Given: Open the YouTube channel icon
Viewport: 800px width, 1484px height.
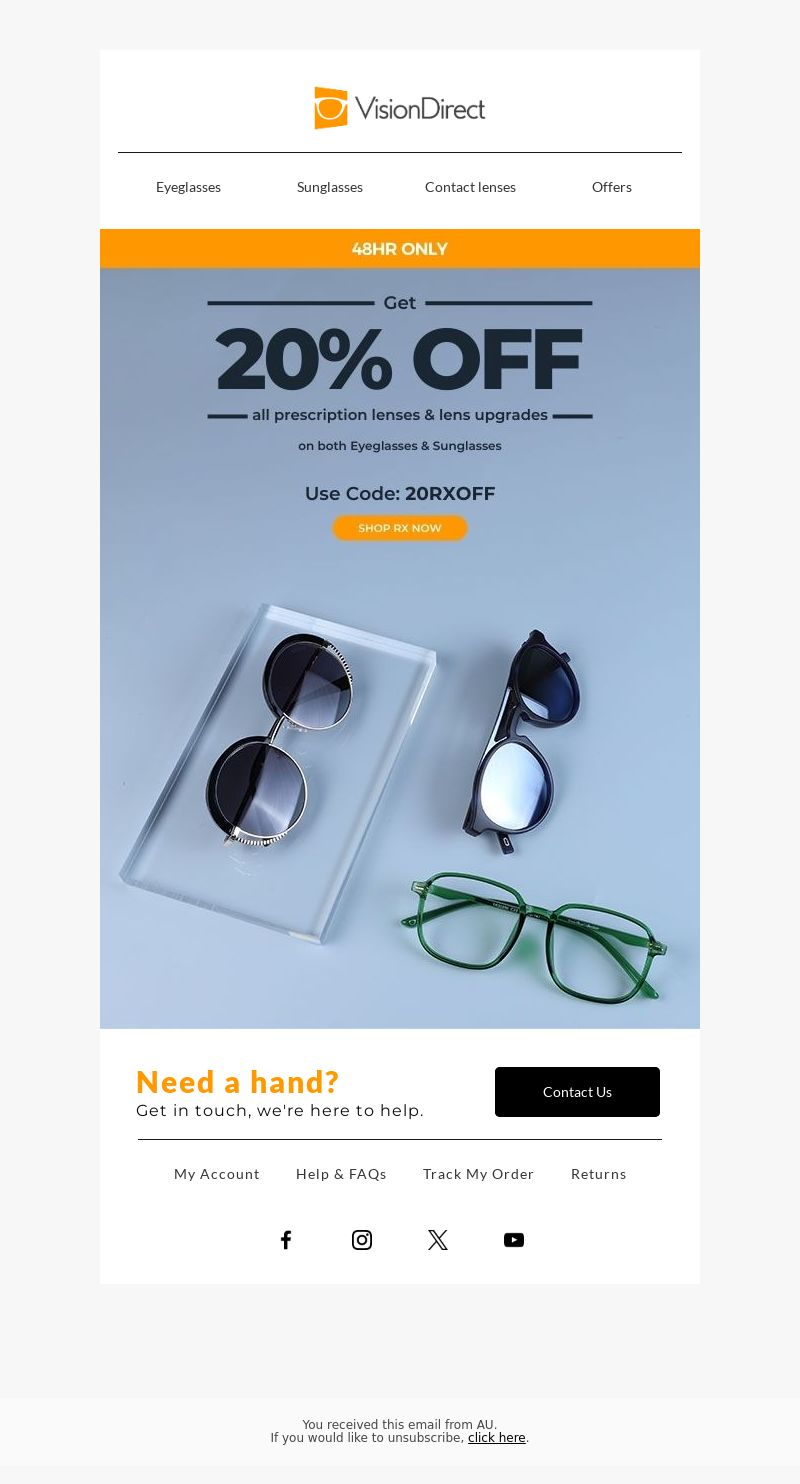Looking at the screenshot, I should 514,1240.
